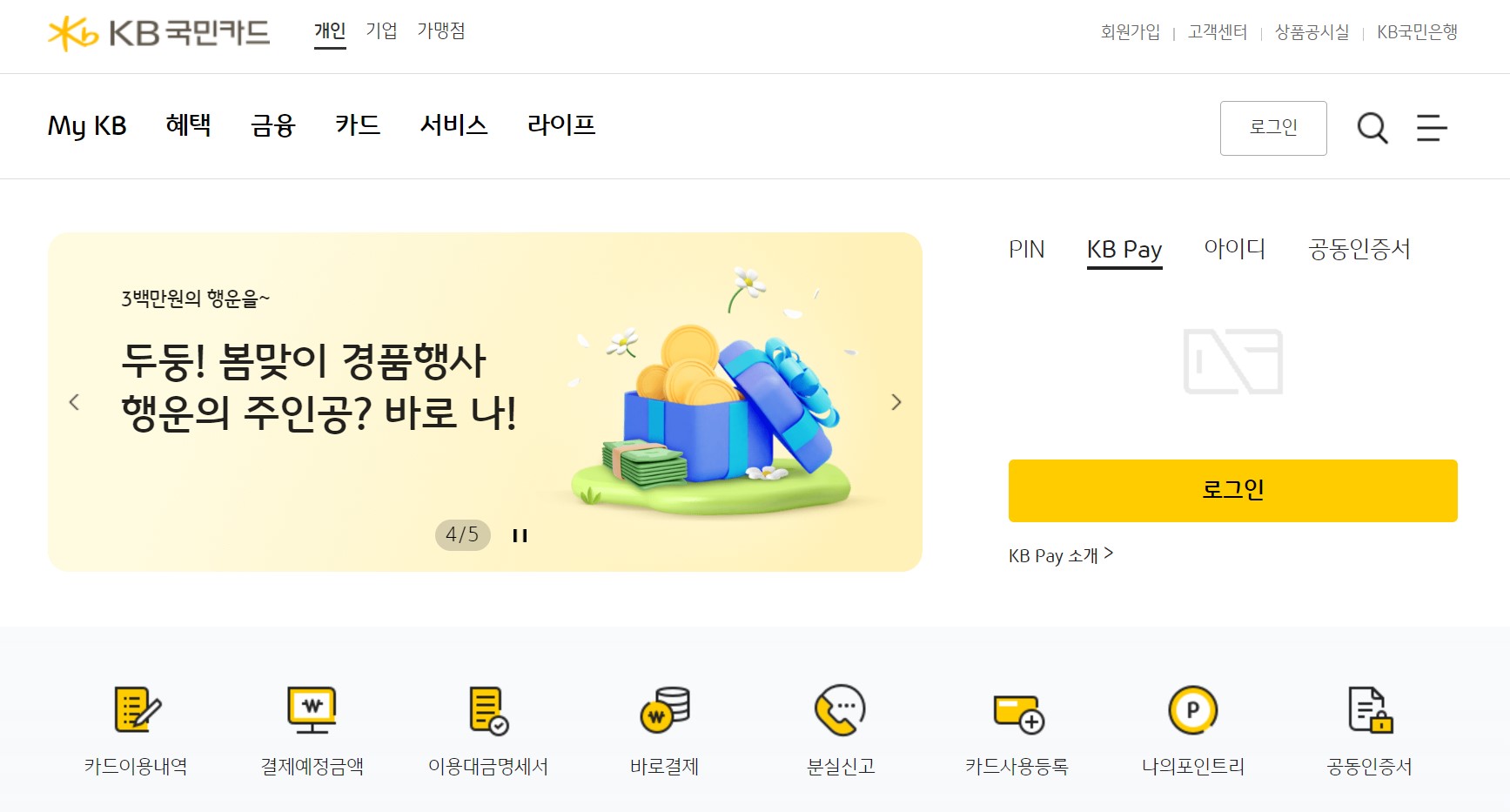Open the hamburger full menu icon
Viewport: 1510px width, 812px height.
(1432, 128)
